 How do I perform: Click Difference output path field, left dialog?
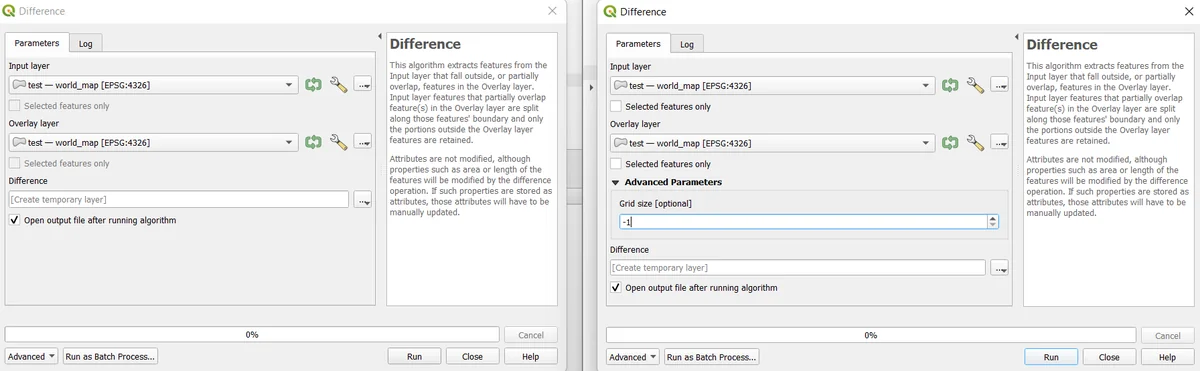pos(178,200)
